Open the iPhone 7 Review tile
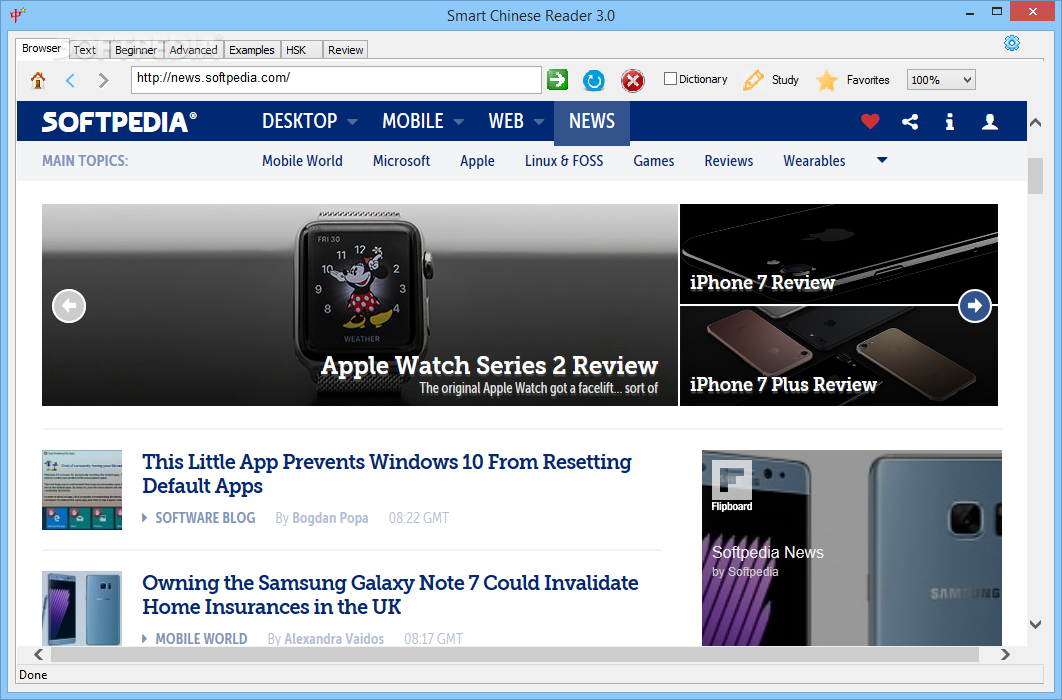The width and height of the screenshot is (1062, 700). [838, 254]
